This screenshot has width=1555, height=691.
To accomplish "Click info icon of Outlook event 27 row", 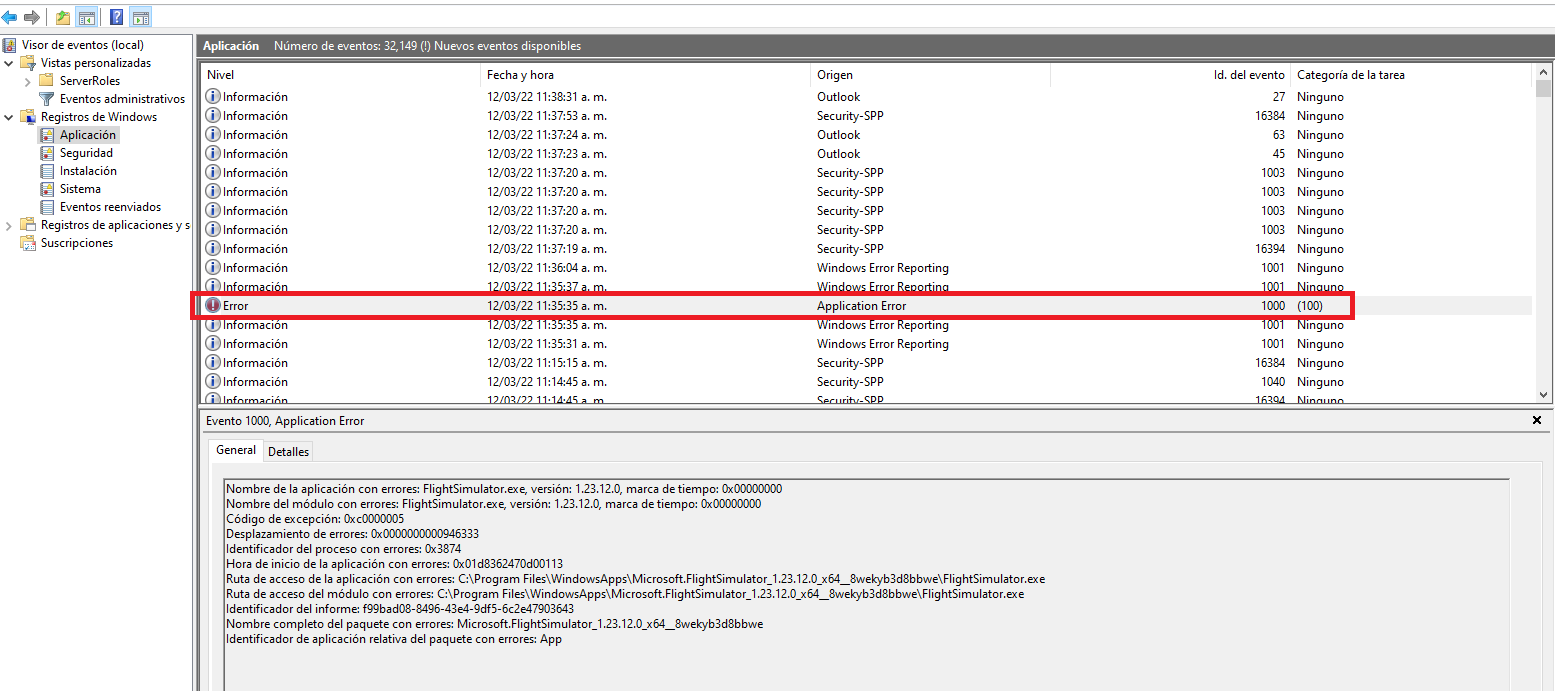I will tap(213, 97).
